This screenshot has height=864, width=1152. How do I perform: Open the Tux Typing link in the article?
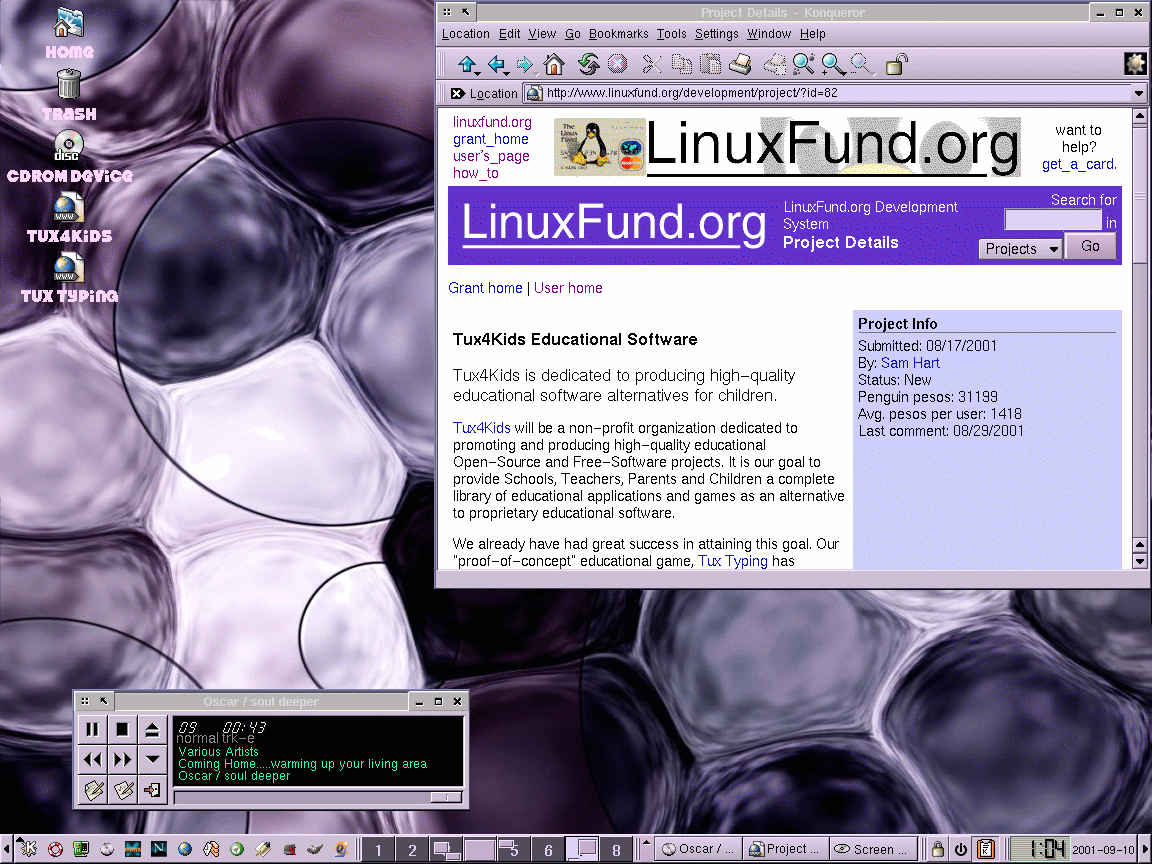(732, 561)
